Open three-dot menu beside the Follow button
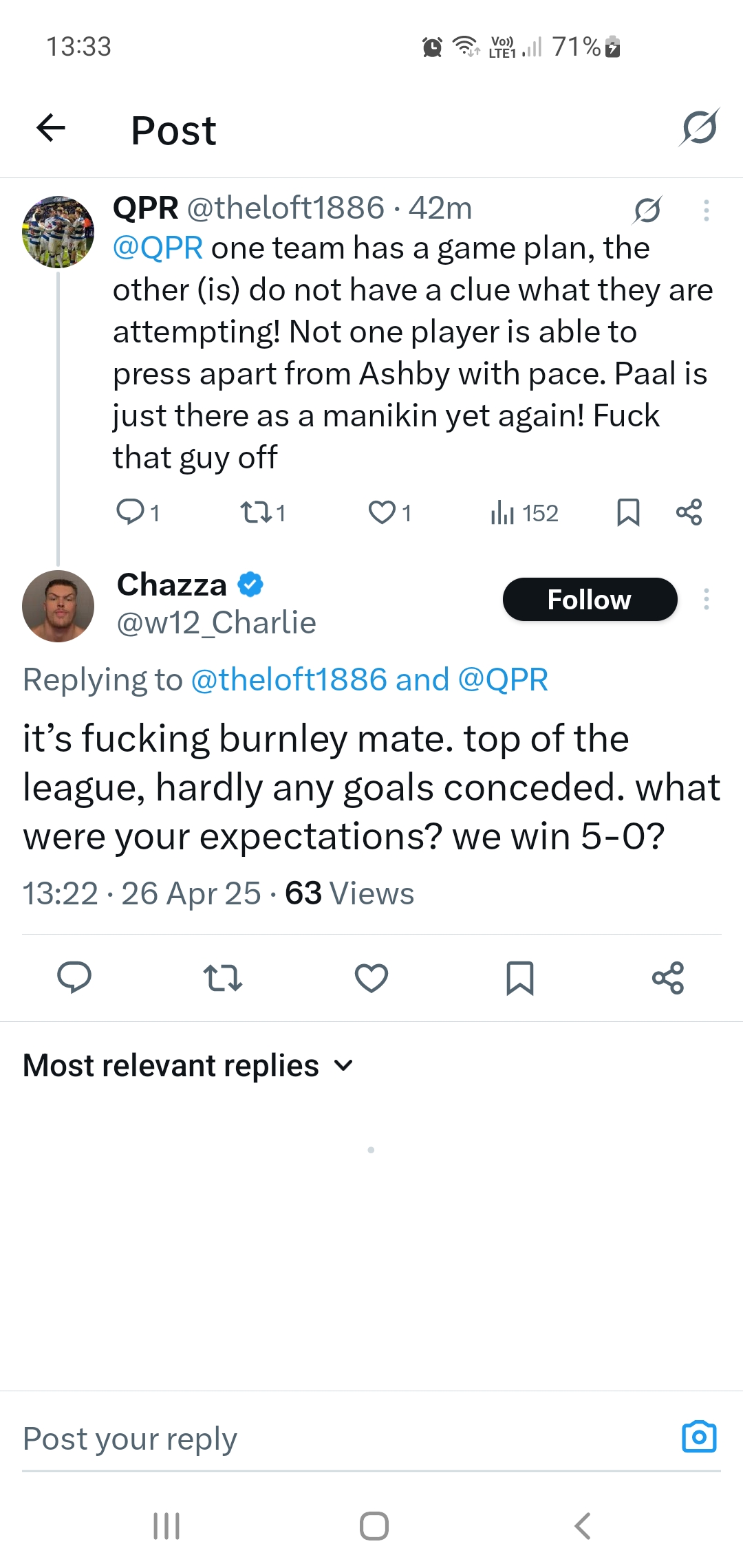This screenshot has width=743, height=1568. [x=706, y=600]
